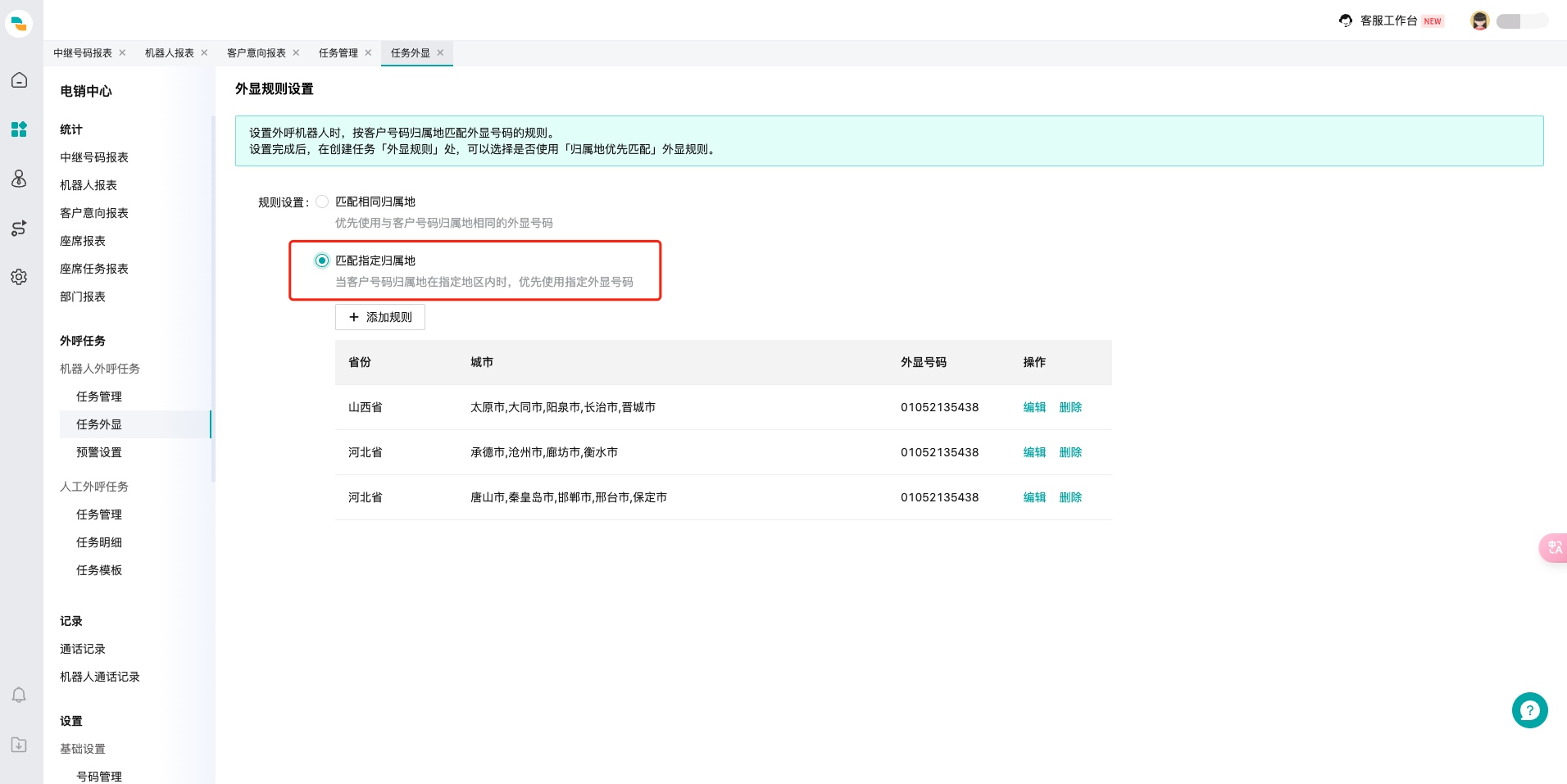Close the 任务外显 tab
The width and height of the screenshot is (1567, 784).
pos(440,52)
